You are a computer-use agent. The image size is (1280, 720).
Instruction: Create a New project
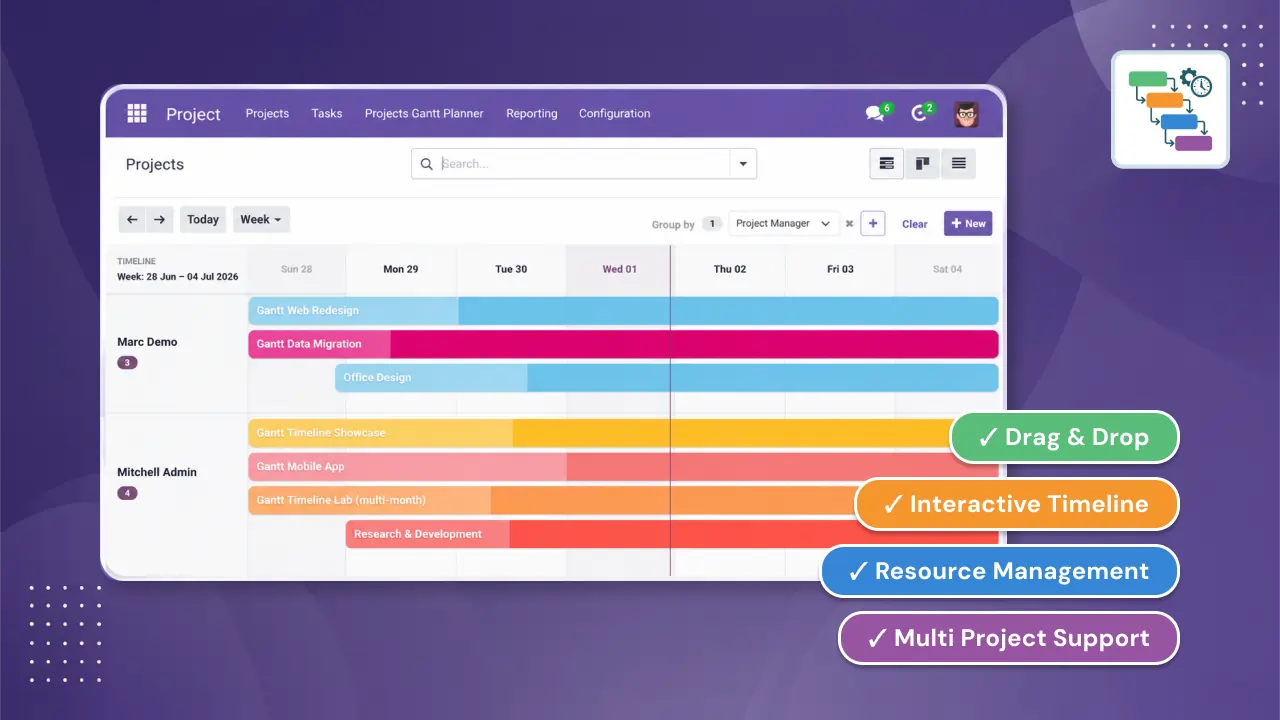[x=968, y=224]
